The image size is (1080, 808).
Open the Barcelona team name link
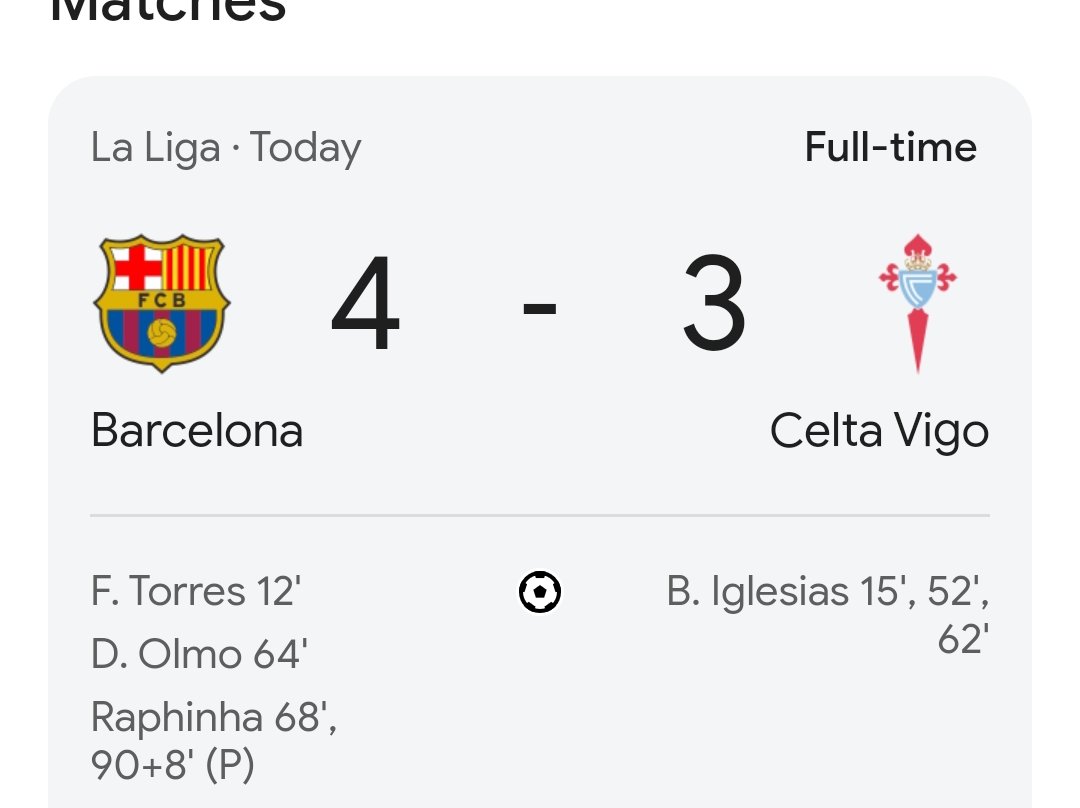point(197,431)
